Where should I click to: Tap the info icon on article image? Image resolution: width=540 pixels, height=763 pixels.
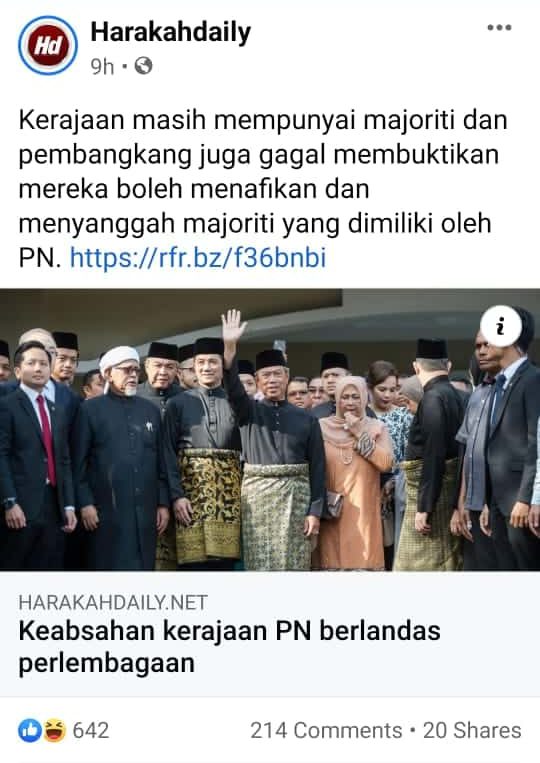coord(501,326)
